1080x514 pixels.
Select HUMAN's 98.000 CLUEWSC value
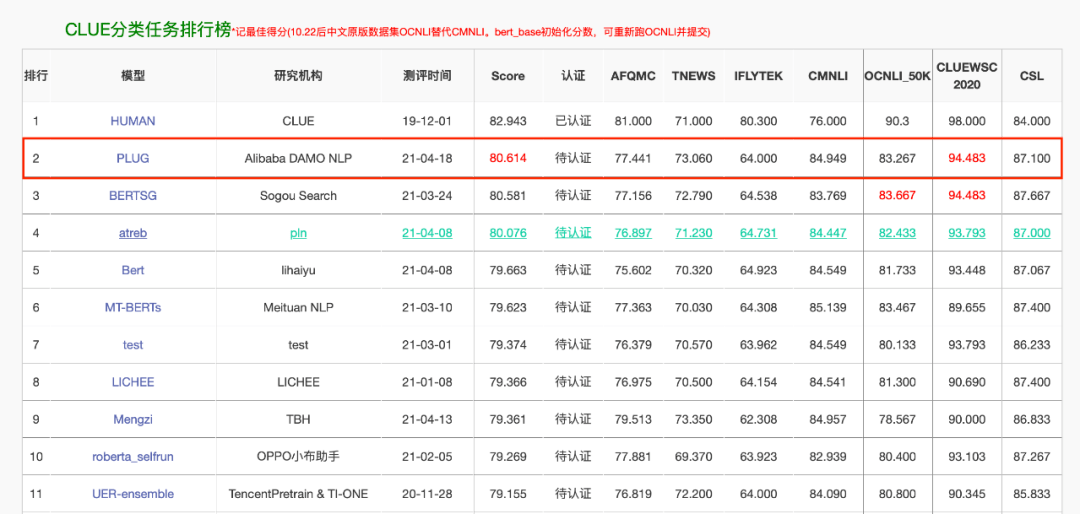pyautogui.click(x=966, y=121)
